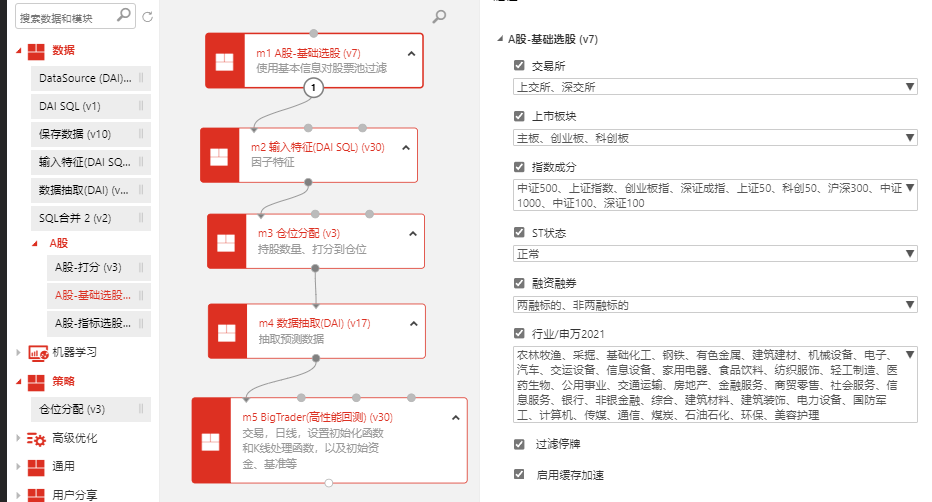Collapse the m1 node with its chevron

(411, 54)
